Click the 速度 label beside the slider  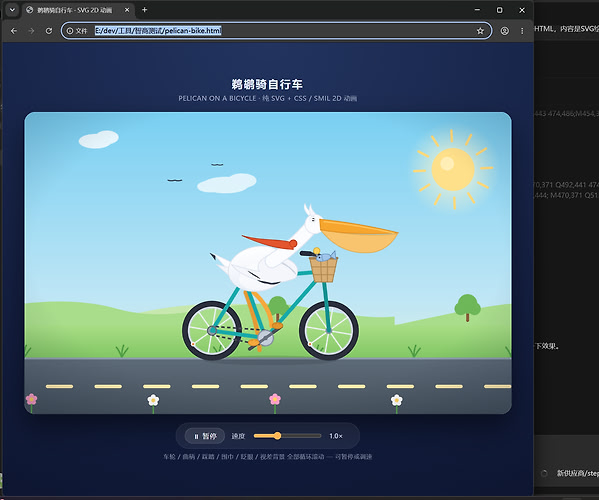point(238,436)
